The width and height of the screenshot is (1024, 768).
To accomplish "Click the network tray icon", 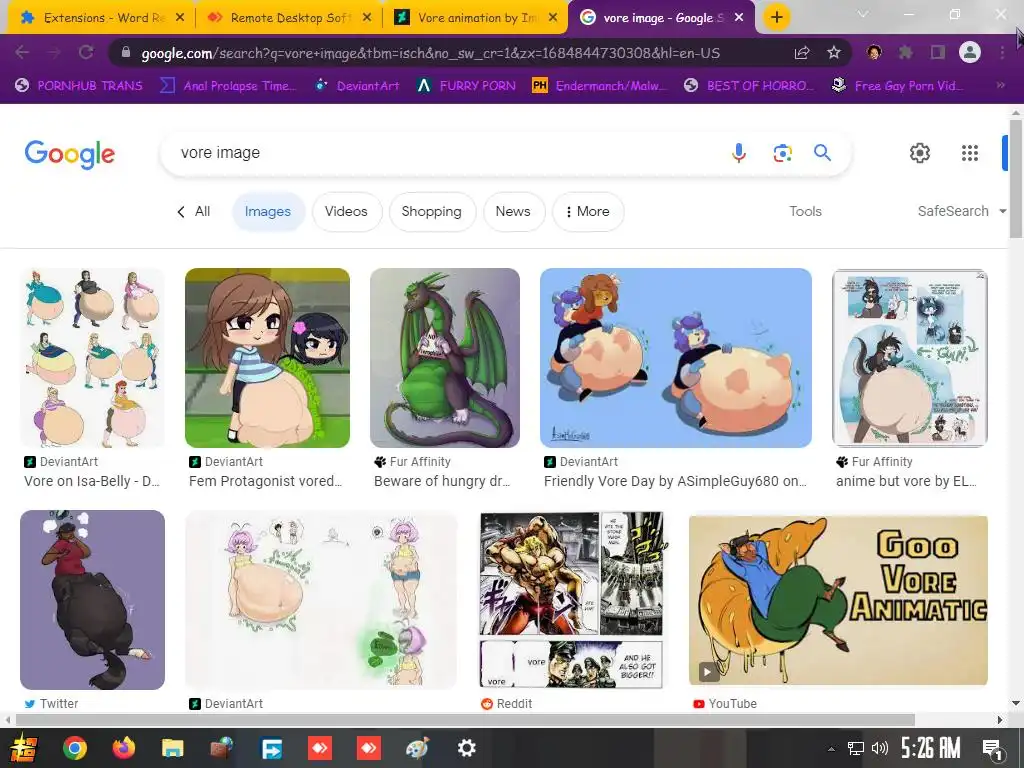I will (x=856, y=748).
